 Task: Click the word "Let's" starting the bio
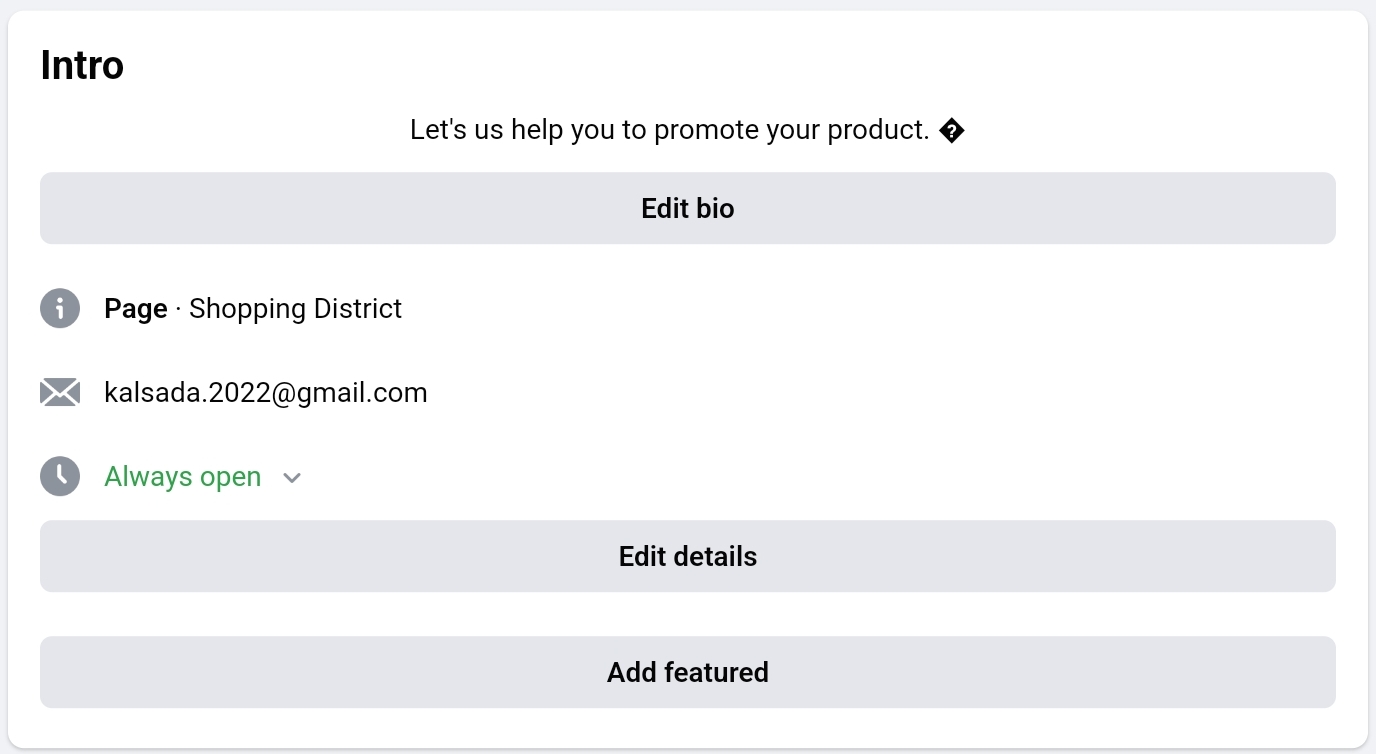[439, 130]
